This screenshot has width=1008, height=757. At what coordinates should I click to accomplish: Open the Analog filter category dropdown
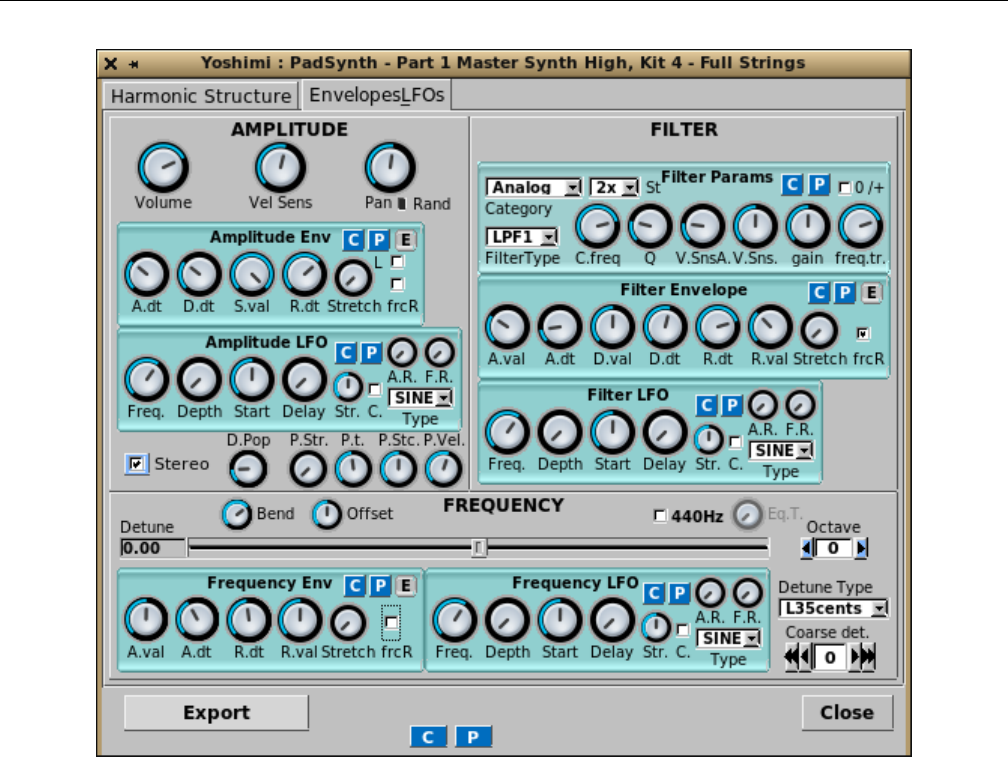point(534,187)
